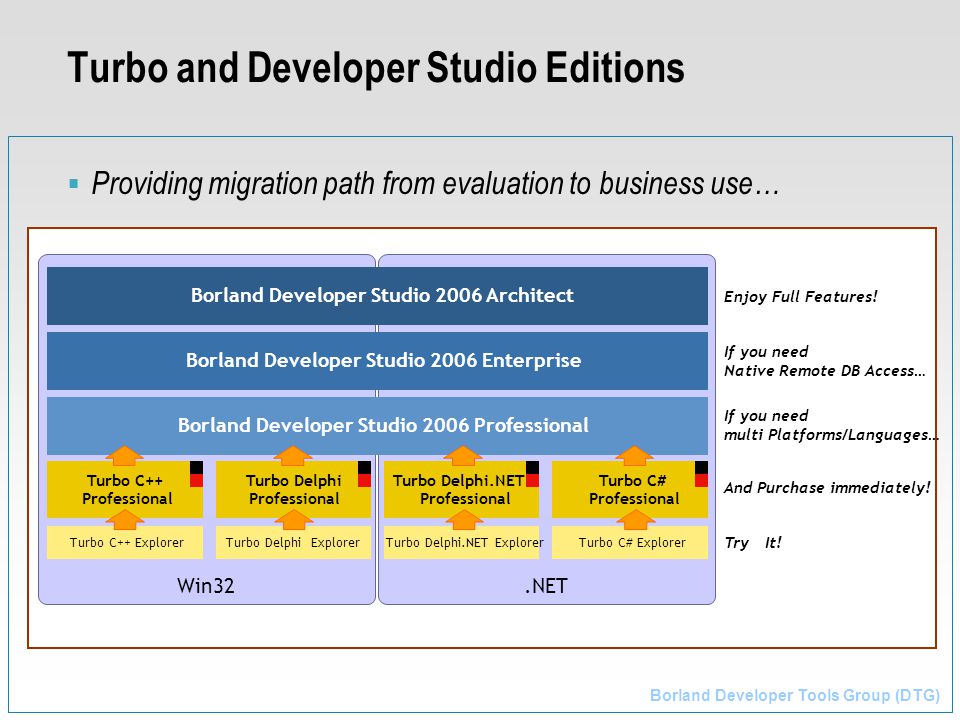Click the Borland Developer Studio 2006 Architect bar
The width and height of the screenshot is (960, 720).
pyautogui.click(x=377, y=296)
